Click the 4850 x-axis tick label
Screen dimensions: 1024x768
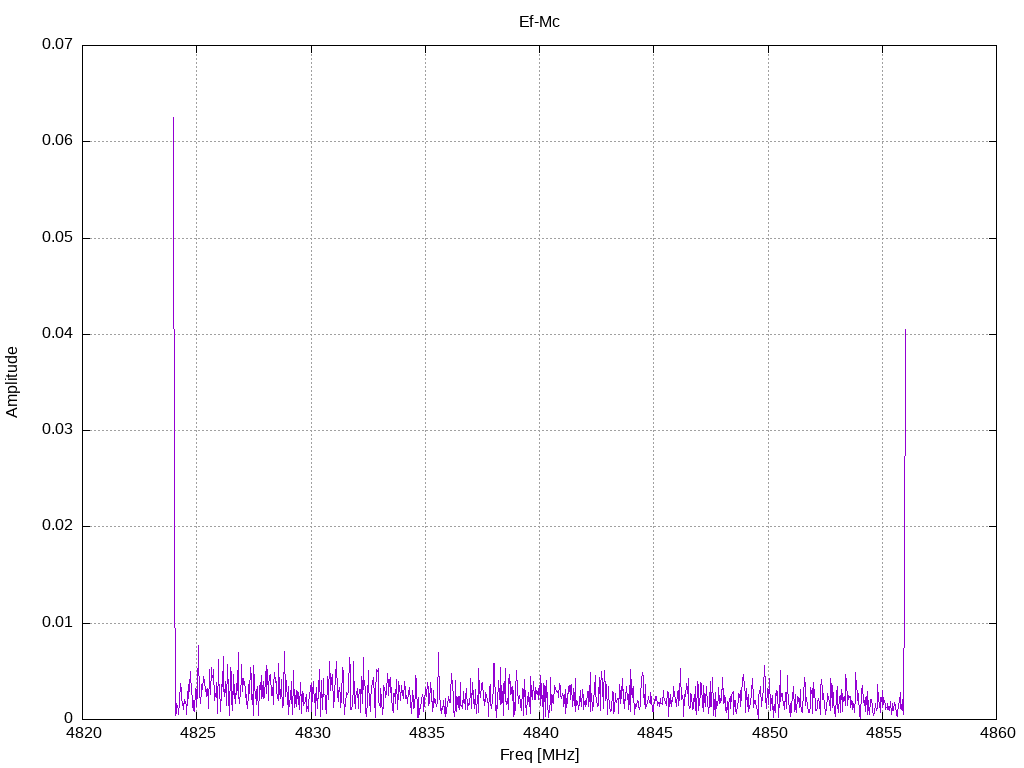pos(768,735)
